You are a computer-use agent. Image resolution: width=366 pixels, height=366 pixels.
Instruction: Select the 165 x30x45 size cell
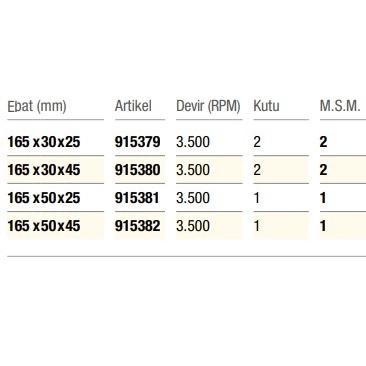44,170
